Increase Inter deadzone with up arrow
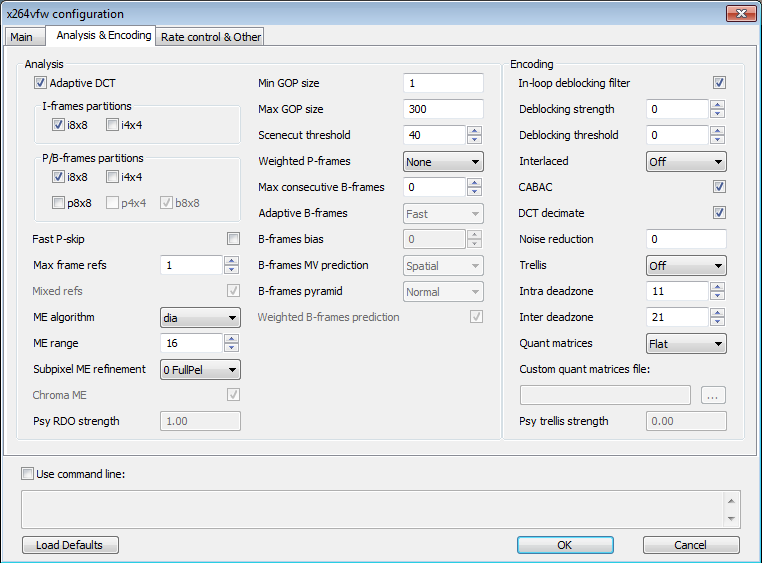Viewport: 762px width, 563px height. point(717,312)
